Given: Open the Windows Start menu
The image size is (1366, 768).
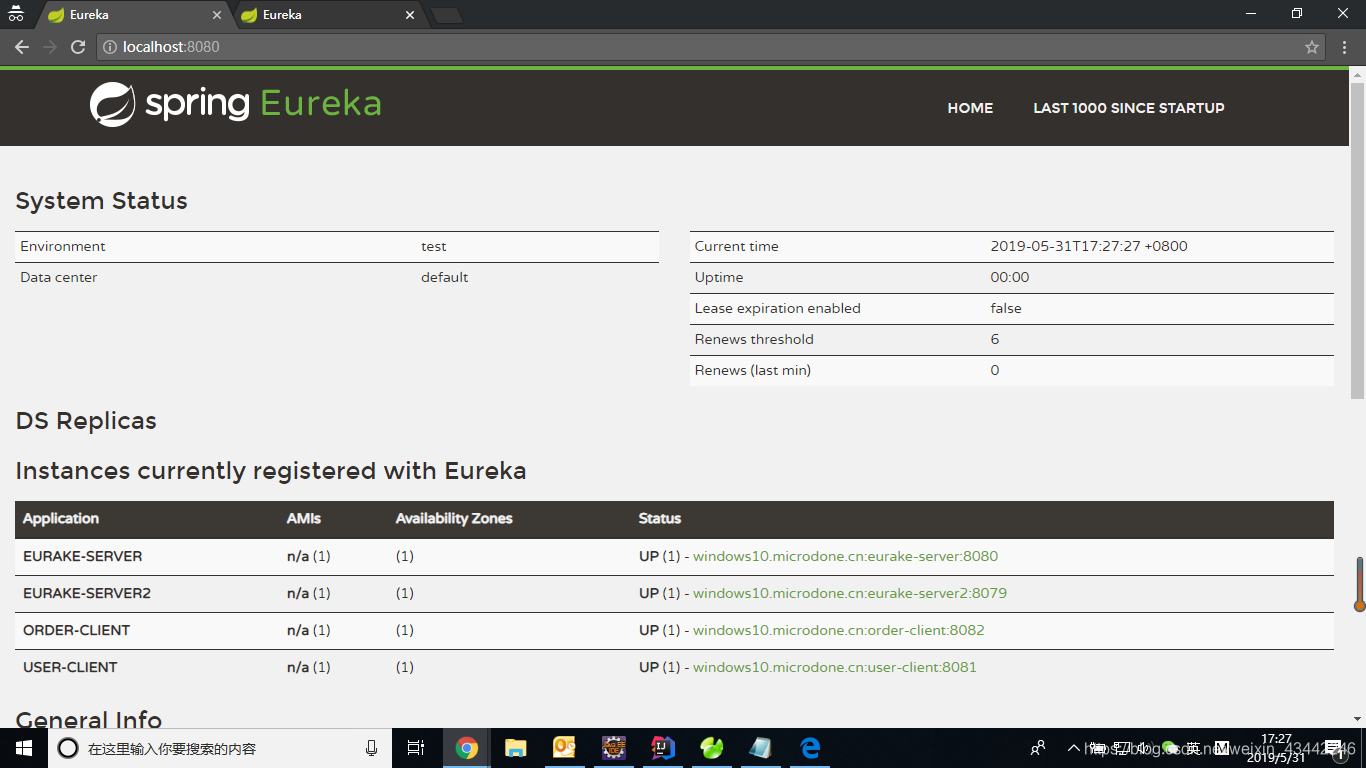Looking at the screenshot, I should [24, 748].
